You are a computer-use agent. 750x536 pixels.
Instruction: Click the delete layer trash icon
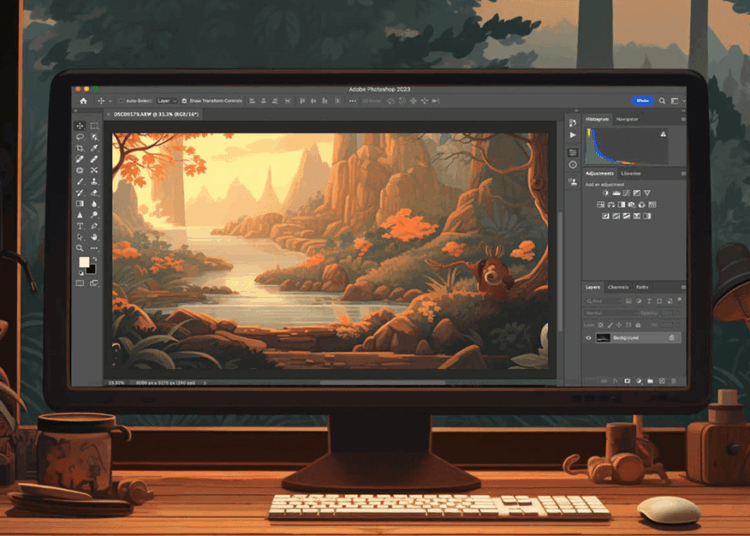673,381
